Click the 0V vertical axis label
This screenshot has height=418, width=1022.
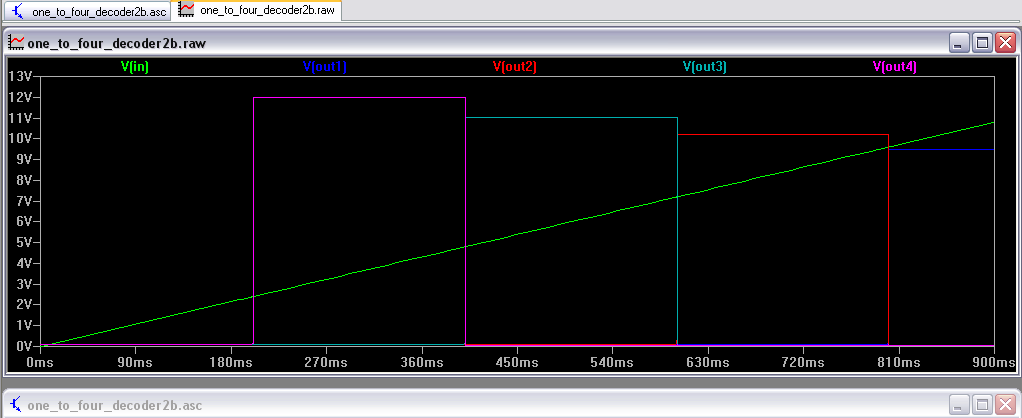pos(23,346)
